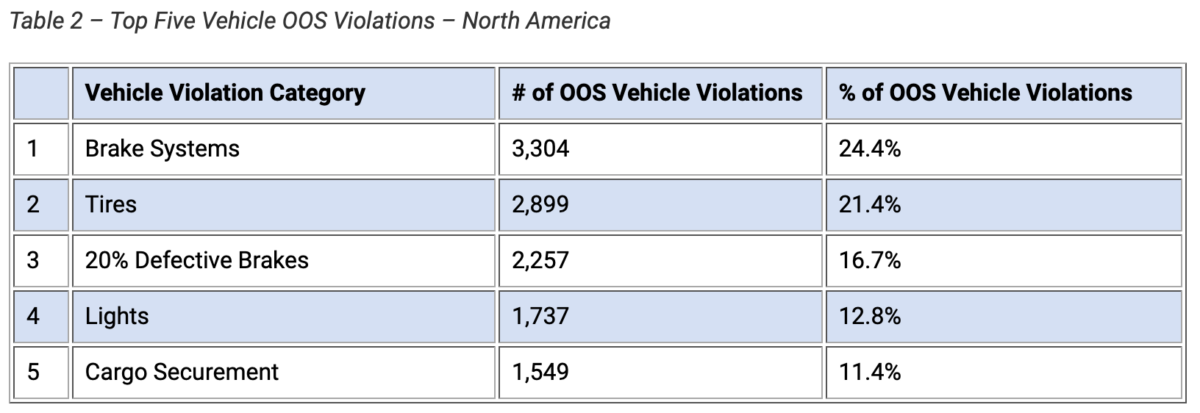Click the 2,257 violations count cell

[x=540, y=261]
